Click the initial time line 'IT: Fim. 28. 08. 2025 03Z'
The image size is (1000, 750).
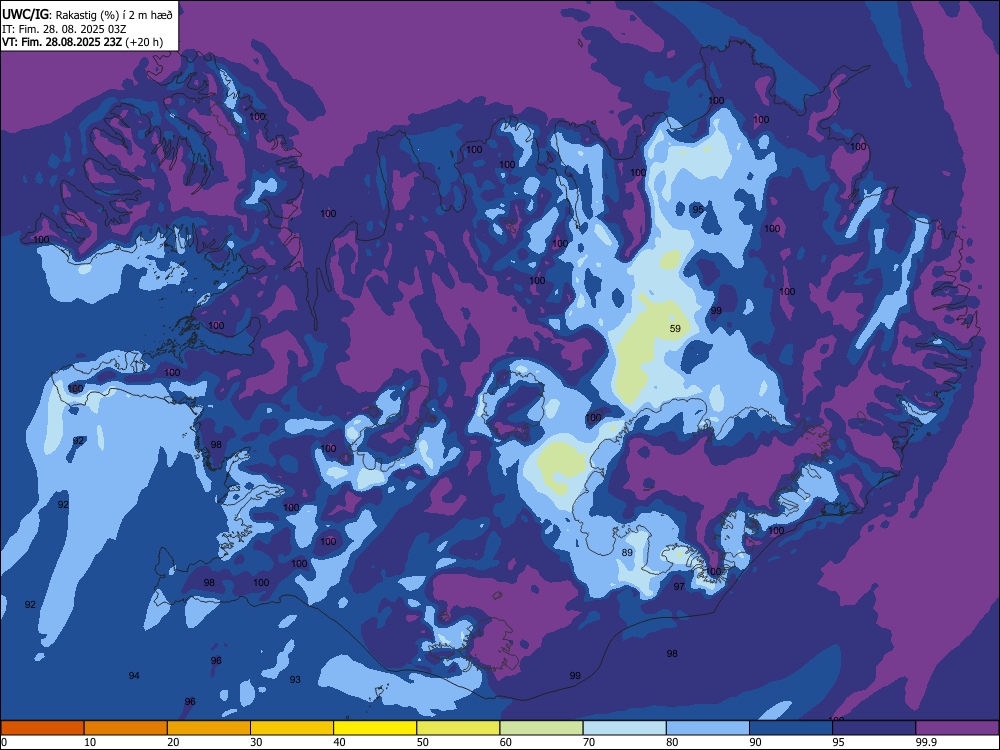pos(64,29)
